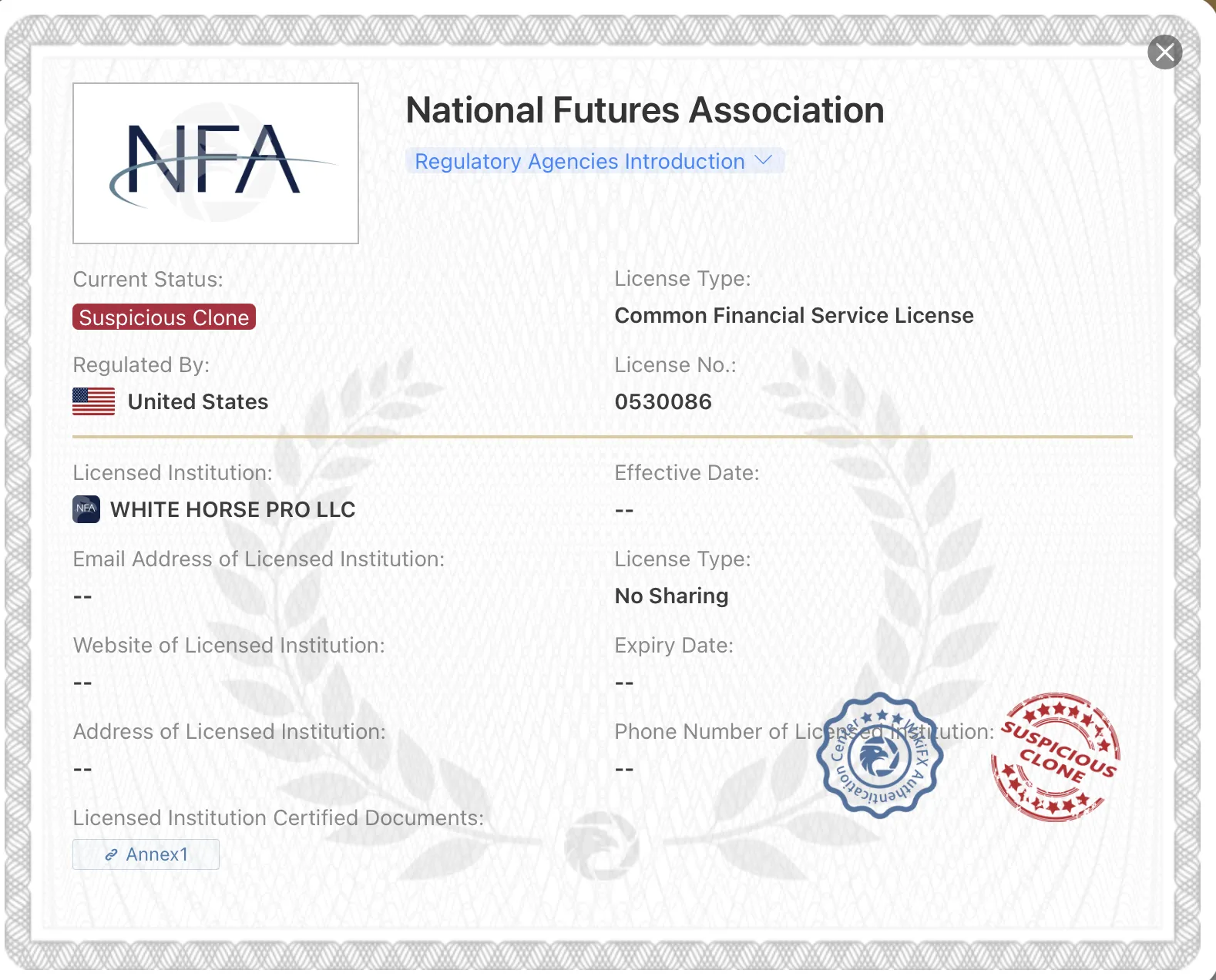1216x980 pixels.
Task: Click the chain link icon beside Annex1
Action: coord(112,854)
